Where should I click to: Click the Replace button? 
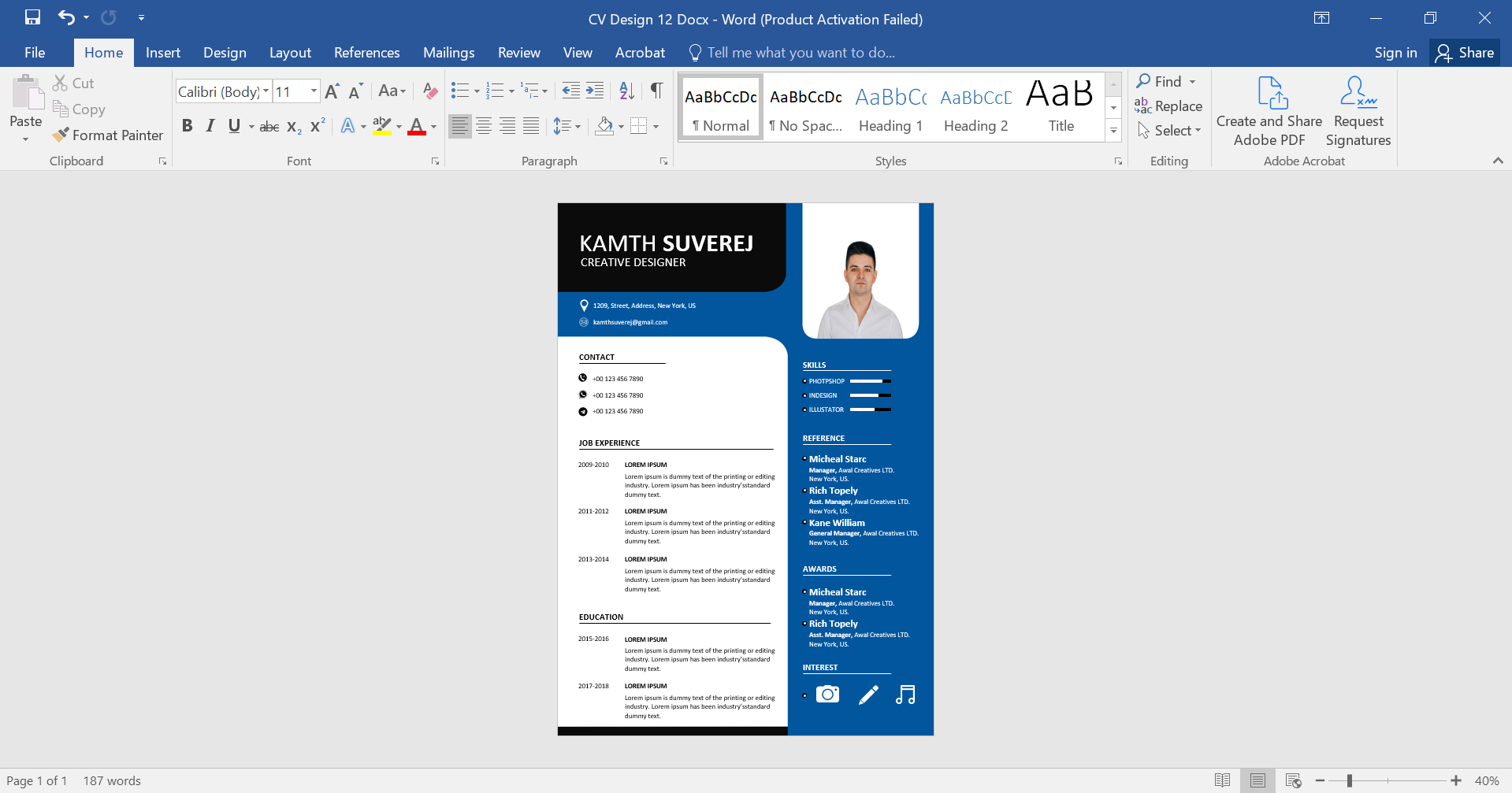click(1169, 106)
